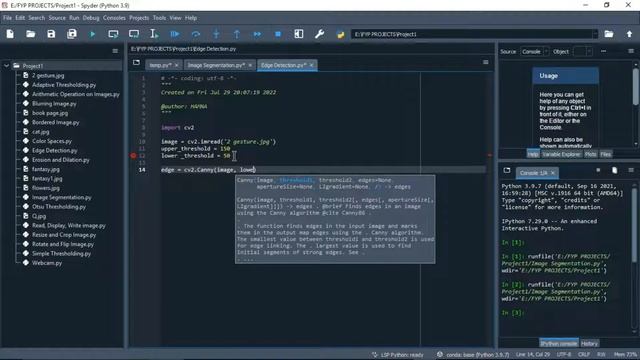This screenshot has height=360, width=640.
Task: Open the Source menu
Action: [x=57, y=18]
